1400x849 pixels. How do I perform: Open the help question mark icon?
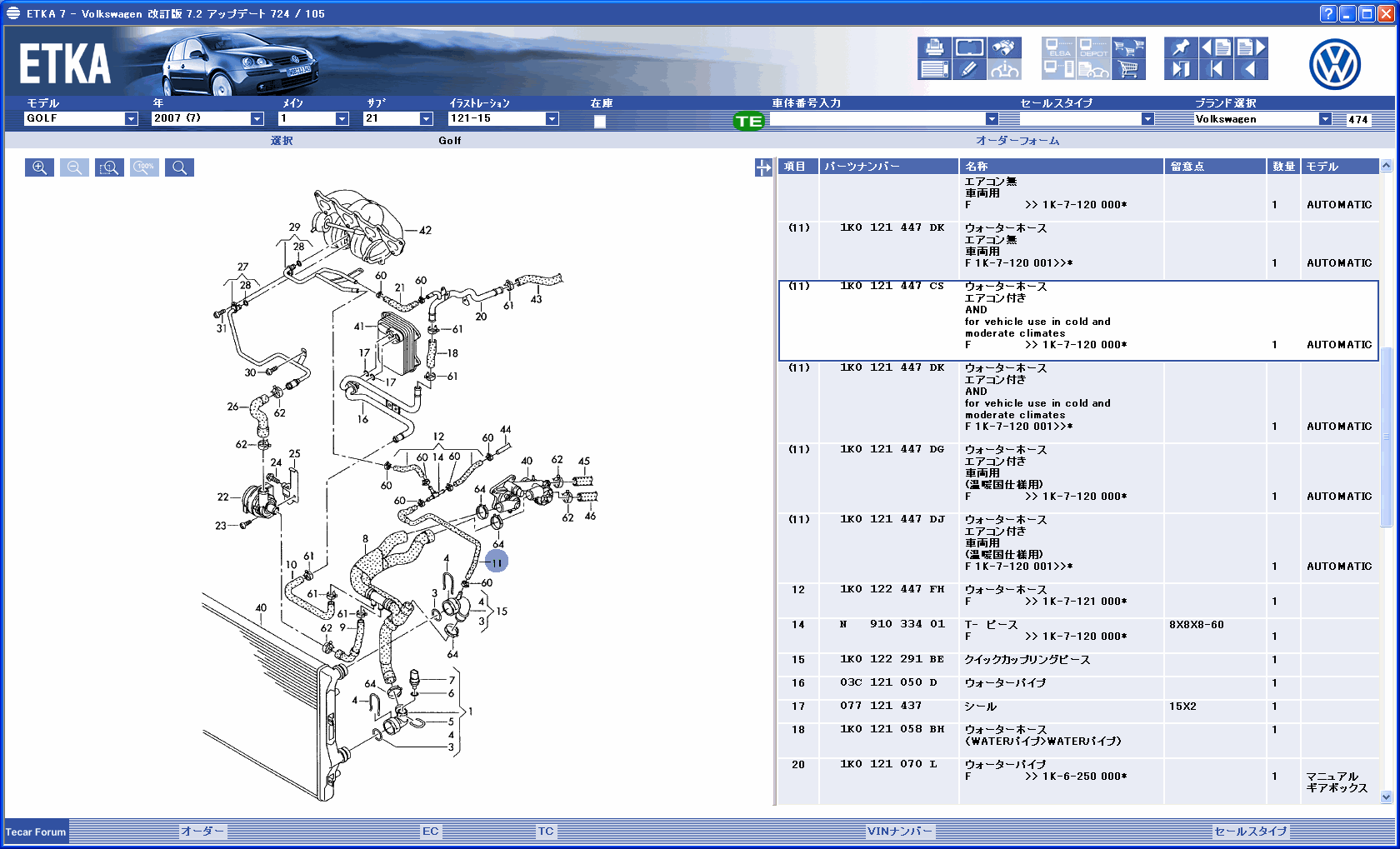[x=1328, y=13]
